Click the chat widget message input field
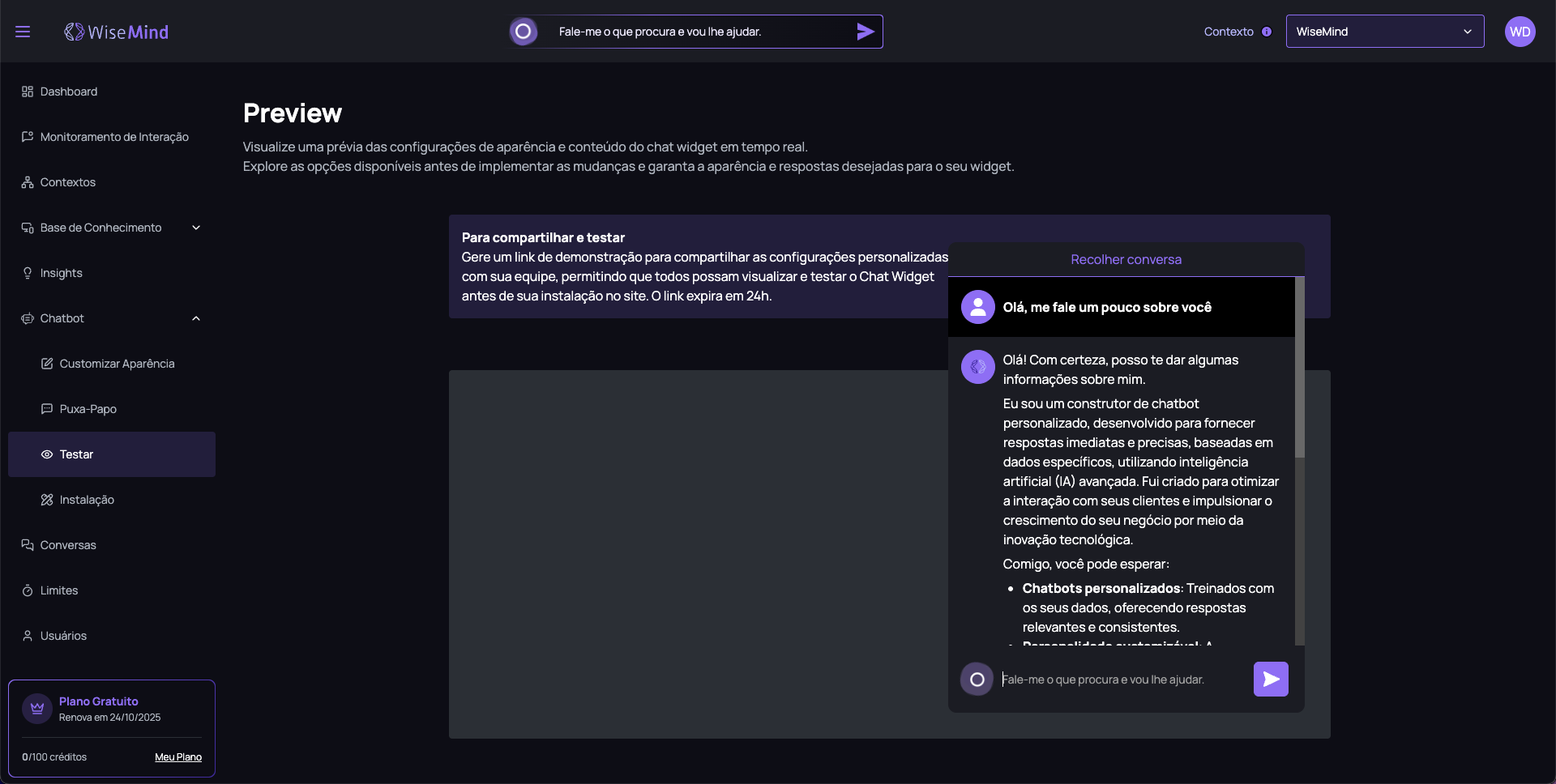This screenshot has width=1556, height=784. tap(1122, 680)
